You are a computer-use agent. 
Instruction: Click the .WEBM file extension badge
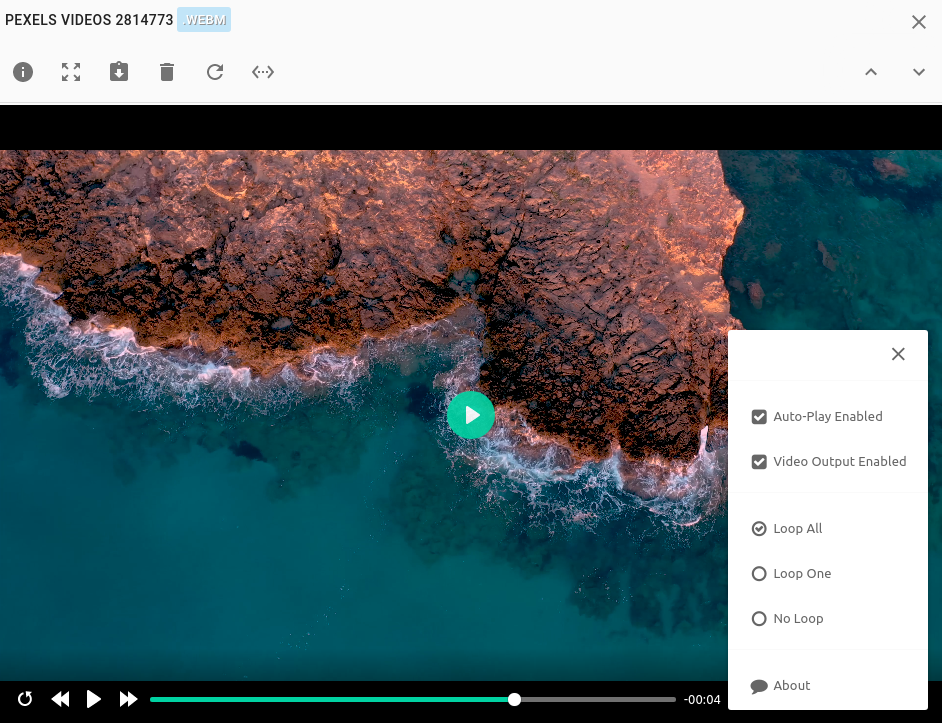point(204,20)
